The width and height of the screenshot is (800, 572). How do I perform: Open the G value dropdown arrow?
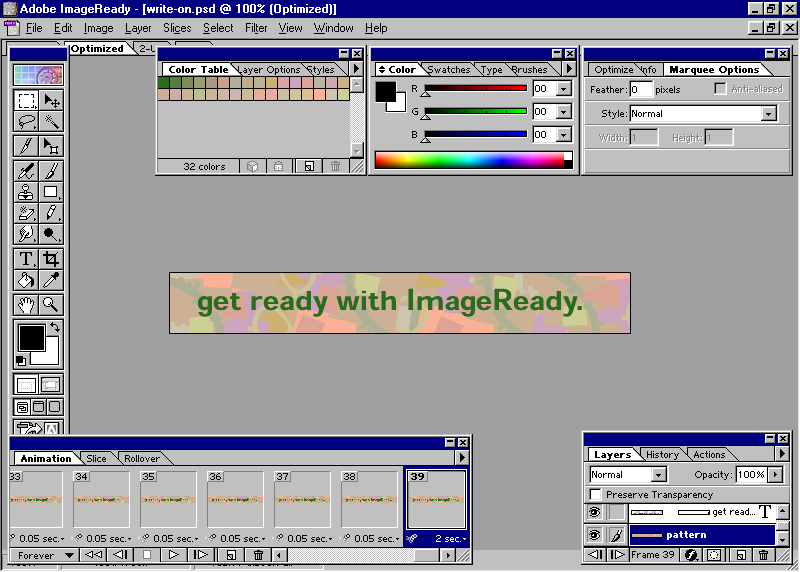pos(563,112)
